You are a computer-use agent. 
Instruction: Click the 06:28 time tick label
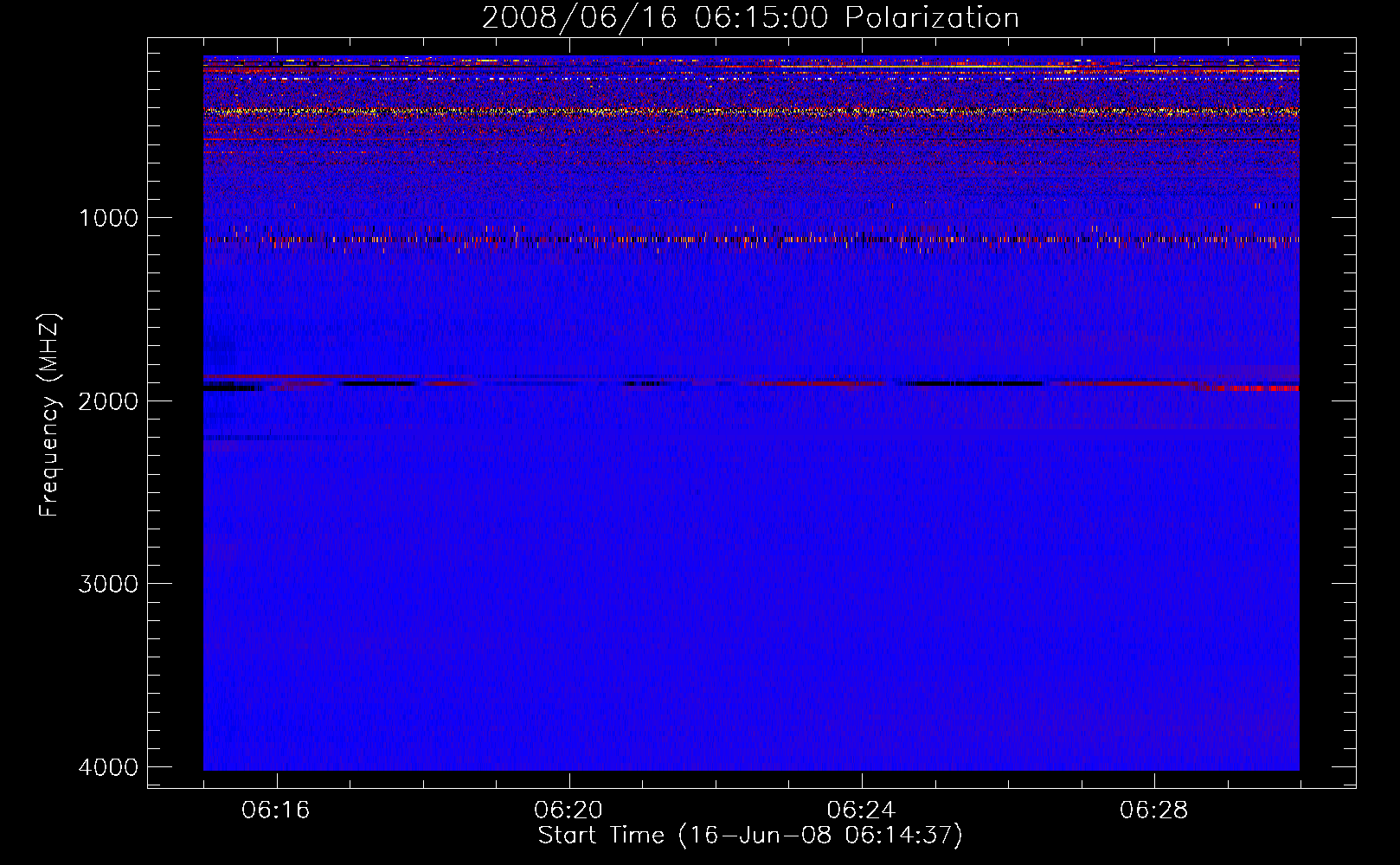[1154, 811]
